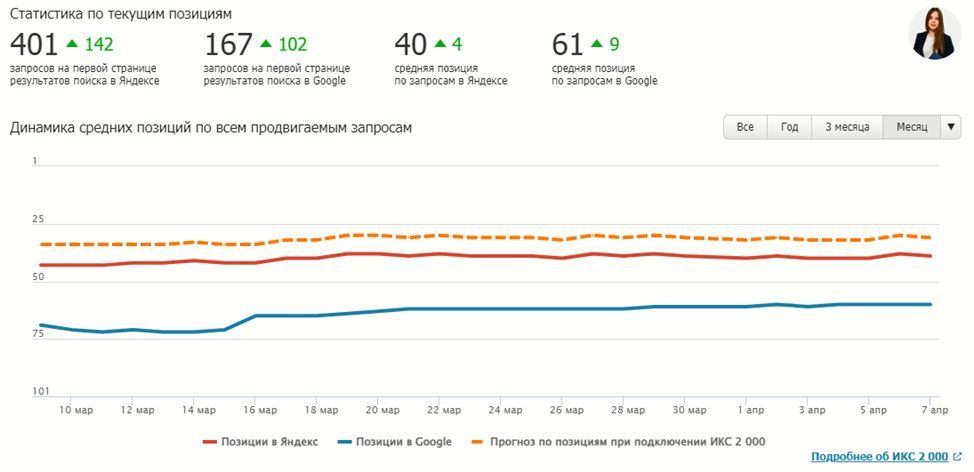The width and height of the screenshot is (974, 472).
Task: Open 'Подробнее об ИКС 2 000' link
Action: pos(879,457)
